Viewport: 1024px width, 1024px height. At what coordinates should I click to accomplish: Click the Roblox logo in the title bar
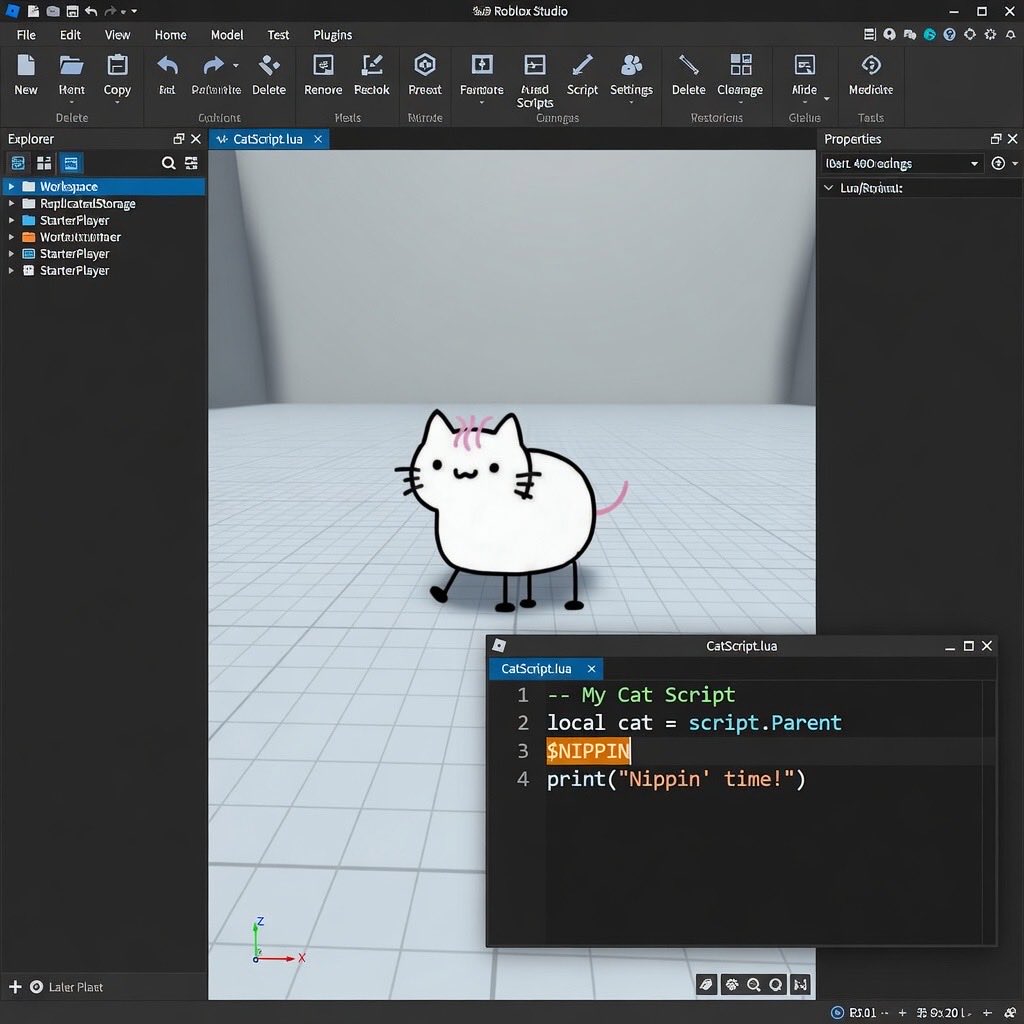coord(12,11)
